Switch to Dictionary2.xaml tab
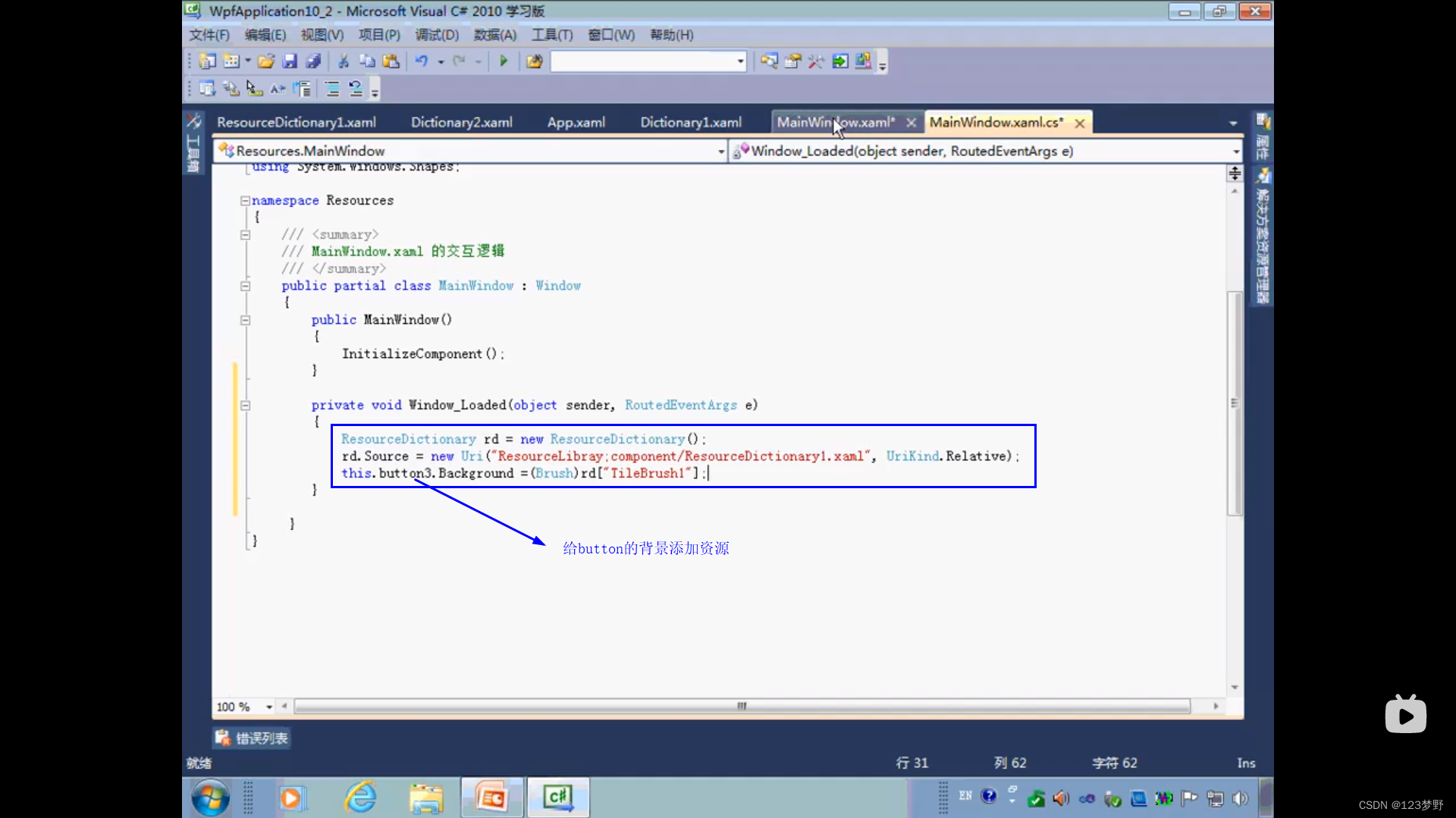Image resolution: width=1456 pixels, height=818 pixels. pyautogui.click(x=462, y=122)
